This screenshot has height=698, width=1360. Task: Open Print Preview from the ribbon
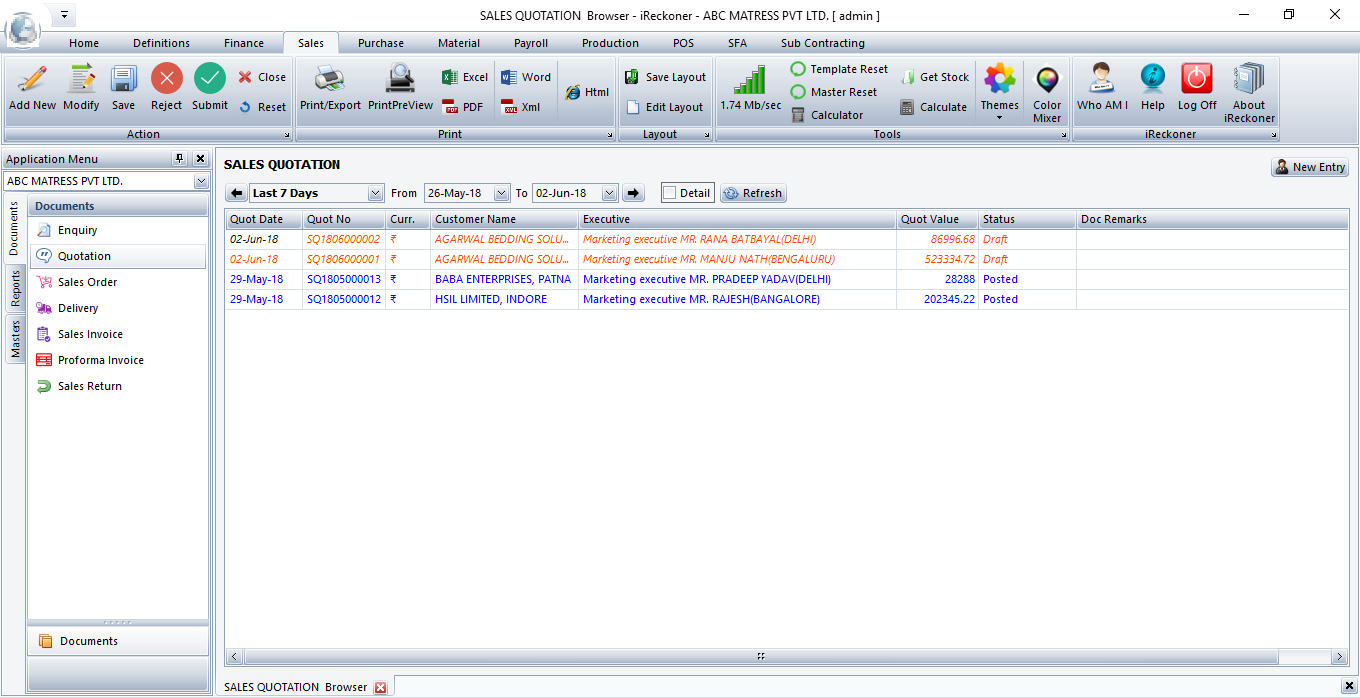[x=400, y=80]
